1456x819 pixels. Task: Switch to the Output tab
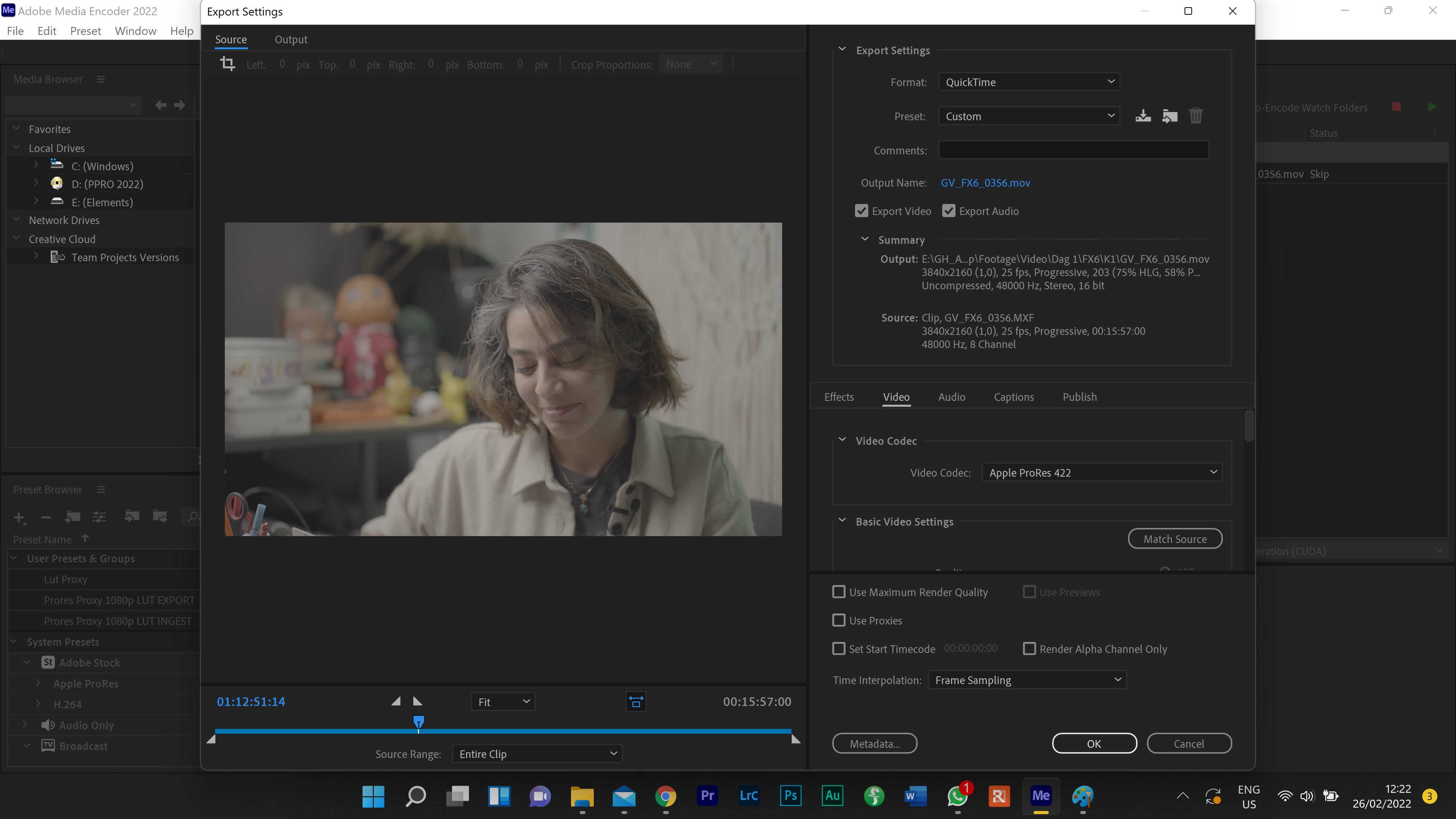[291, 39]
